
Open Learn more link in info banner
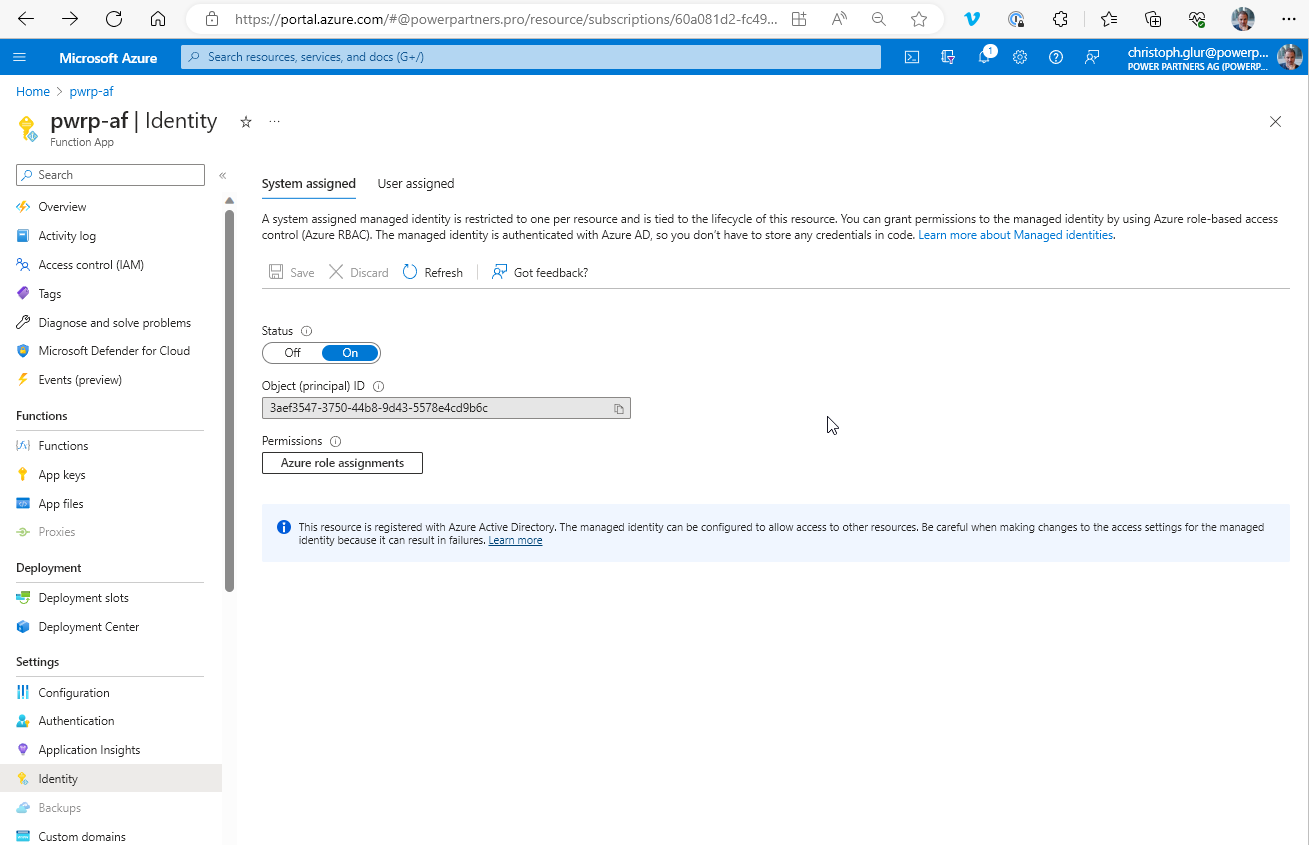coord(515,540)
